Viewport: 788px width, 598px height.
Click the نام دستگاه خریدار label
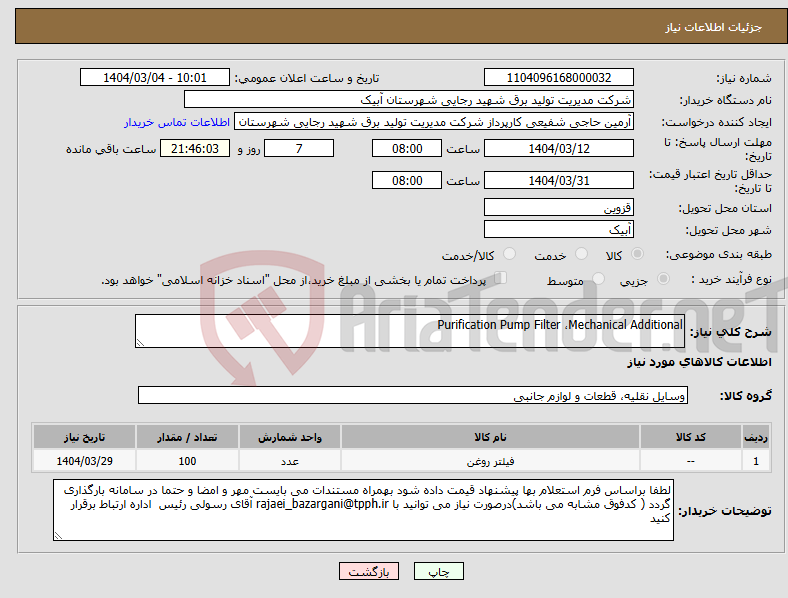[726, 101]
